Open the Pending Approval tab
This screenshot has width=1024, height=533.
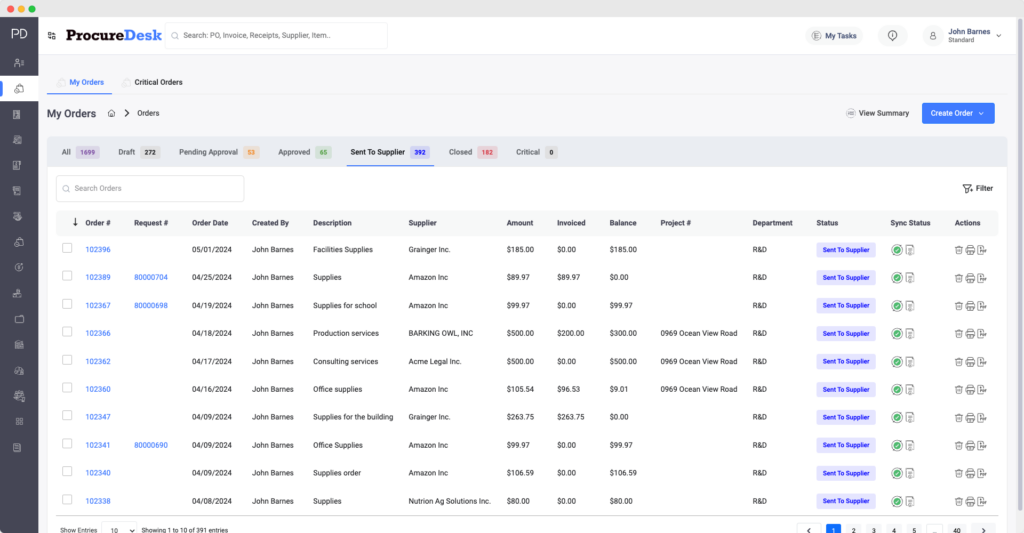219,152
